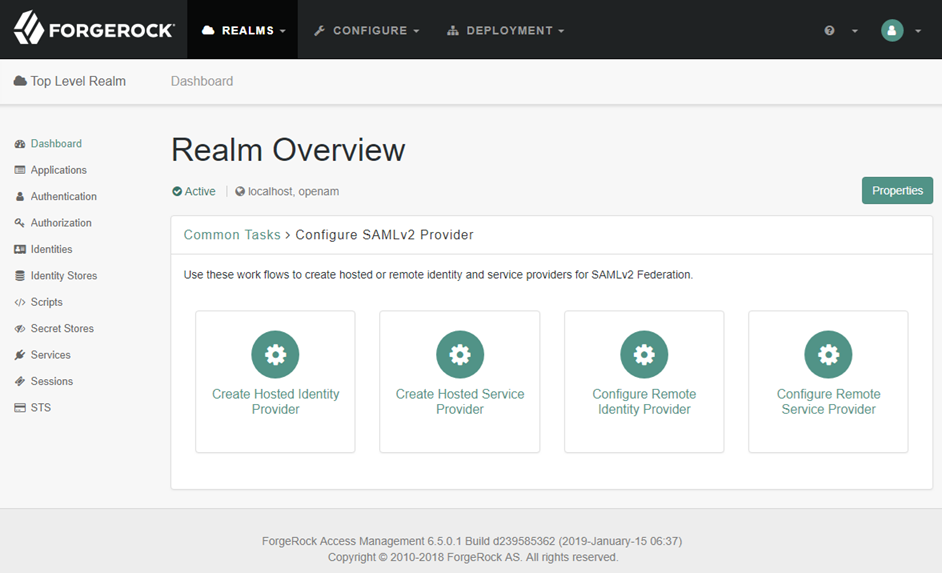This screenshot has height=573, width=942.
Task: Select Identity Stores in the sidebar
Action: click(64, 276)
